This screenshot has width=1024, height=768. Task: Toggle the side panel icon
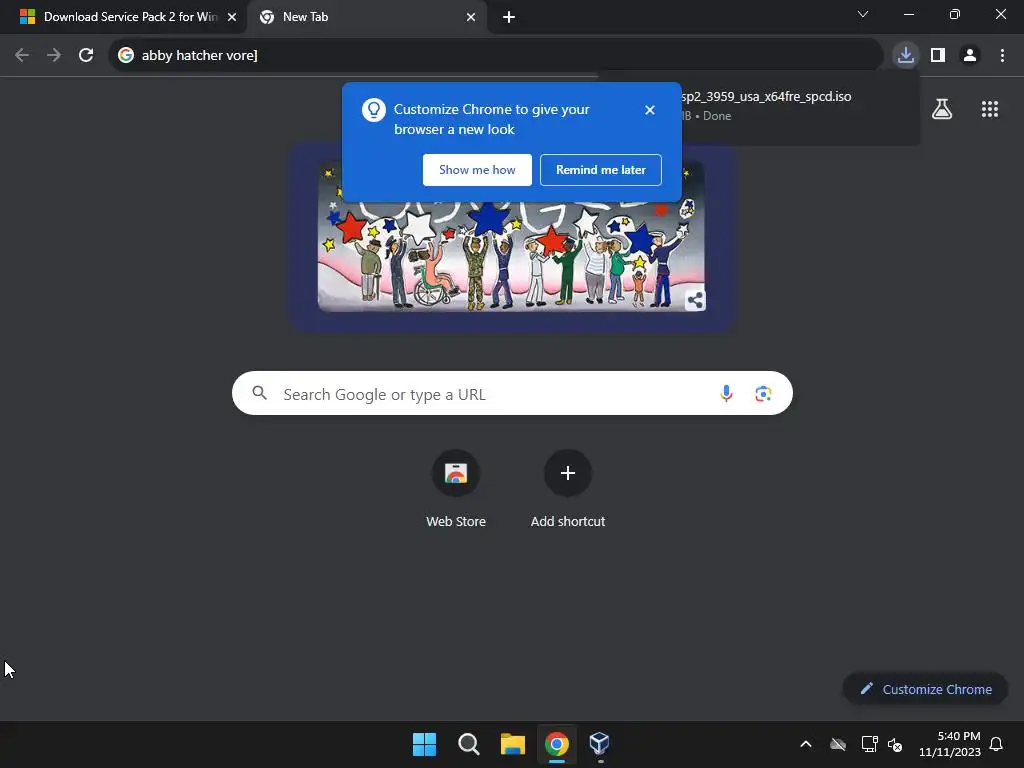tap(938, 55)
